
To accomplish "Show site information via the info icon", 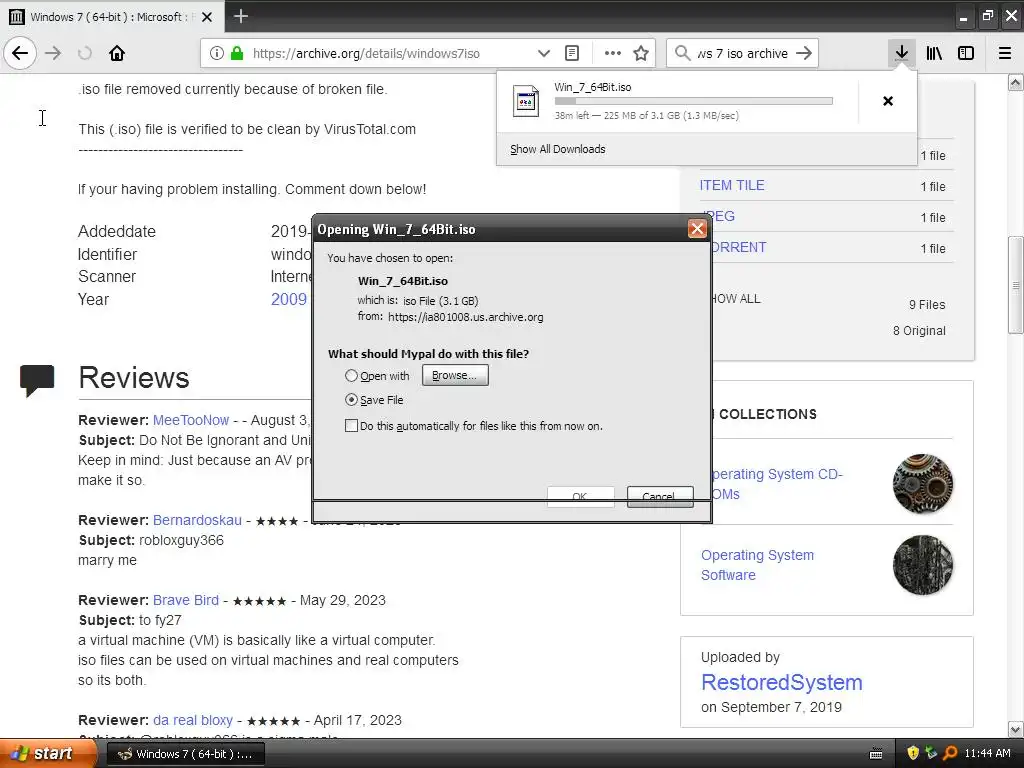I will pyautogui.click(x=217, y=53).
